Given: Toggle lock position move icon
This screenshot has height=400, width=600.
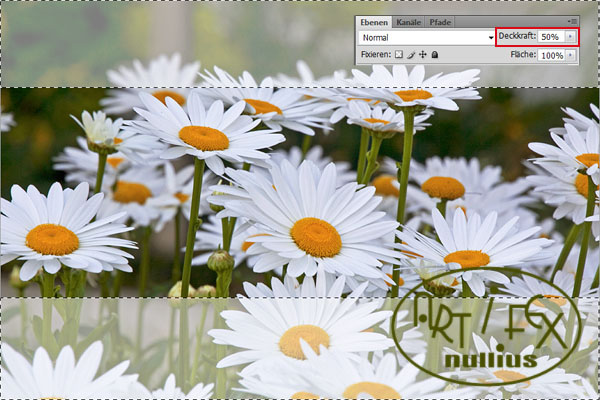Looking at the screenshot, I should (x=422, y=55).
